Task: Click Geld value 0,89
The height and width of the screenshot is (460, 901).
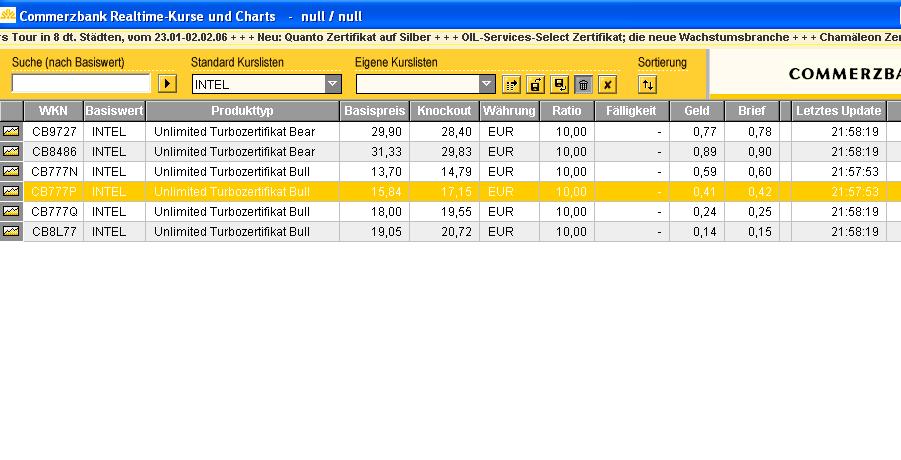Action: click(704, 152)
